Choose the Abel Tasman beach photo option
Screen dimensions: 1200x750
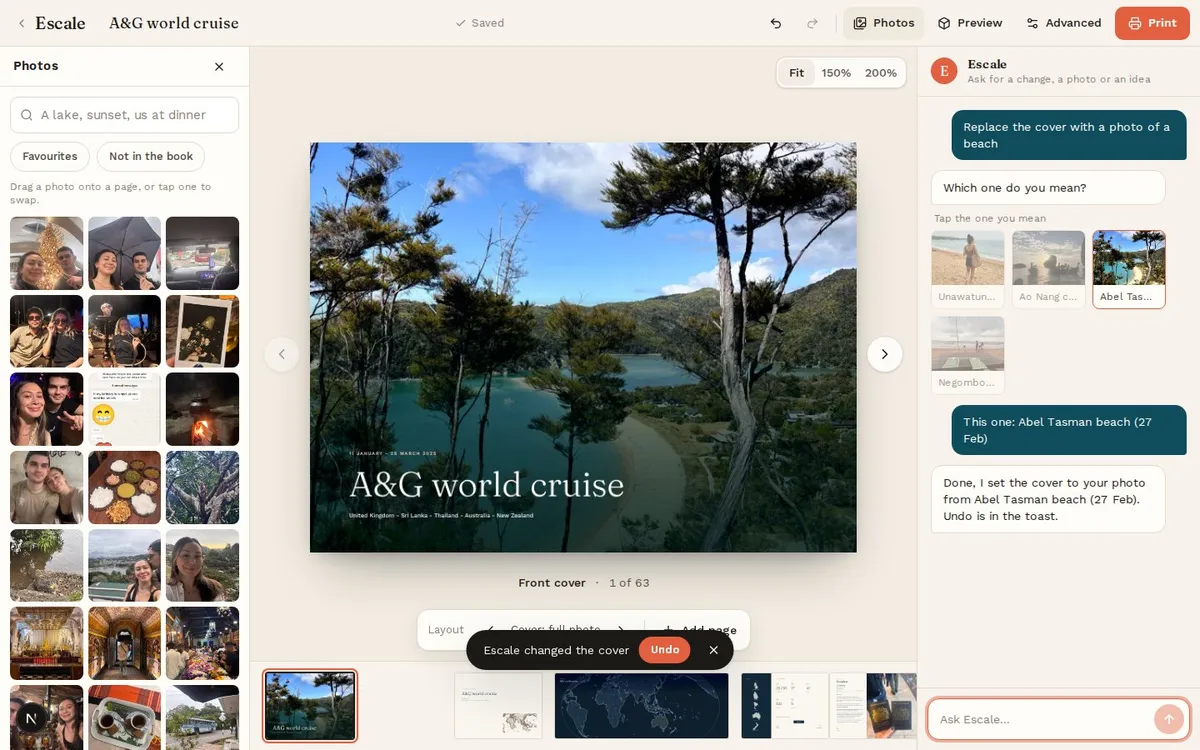coord(1129,269)
